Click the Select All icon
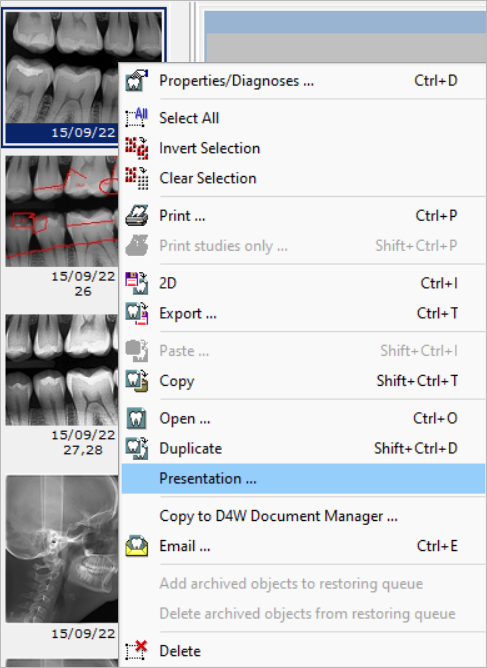 (137, 118)
